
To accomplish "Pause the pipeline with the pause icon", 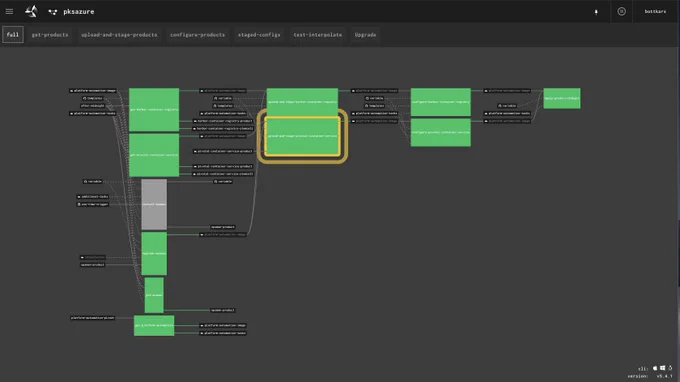I will pos(621,12).
